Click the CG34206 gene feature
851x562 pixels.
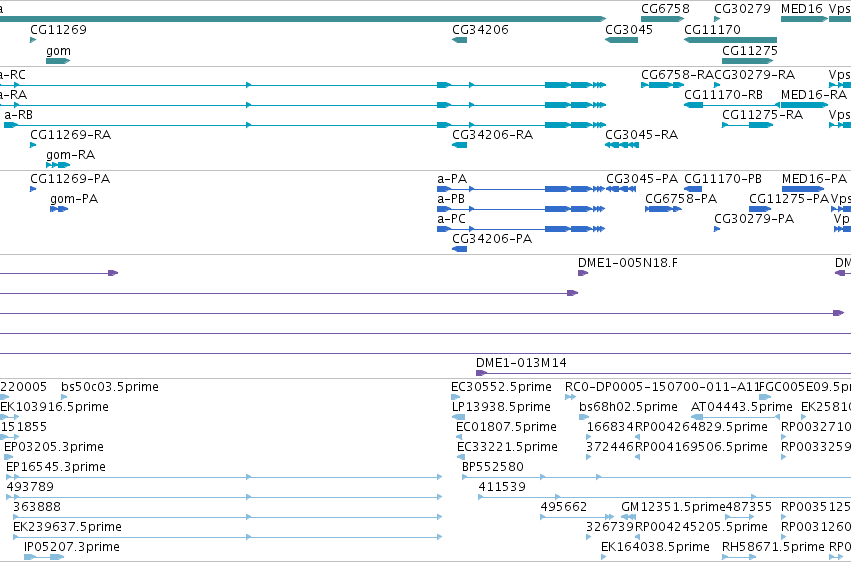(x=460, y=40)
